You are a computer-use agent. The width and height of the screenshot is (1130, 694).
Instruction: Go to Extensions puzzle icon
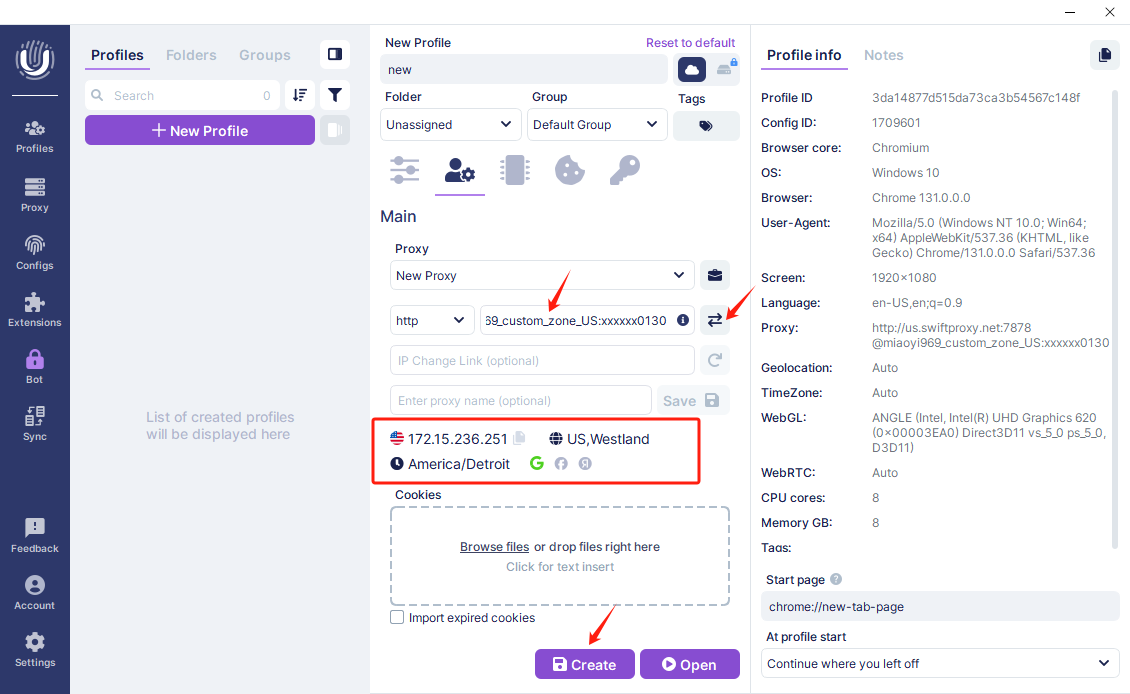pyautogui.click(x=35, y=309)
